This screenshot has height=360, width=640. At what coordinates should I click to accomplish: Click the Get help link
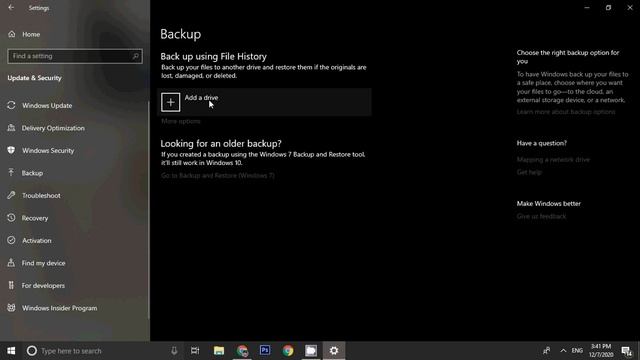[529, 172]
